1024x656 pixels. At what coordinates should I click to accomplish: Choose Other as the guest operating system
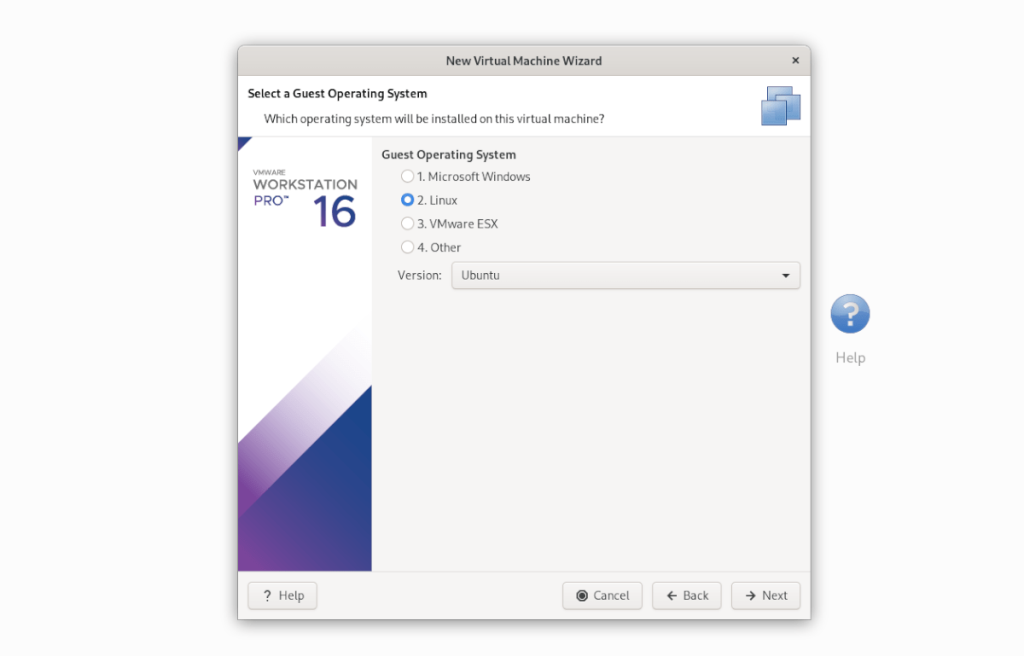coord(407,247)
